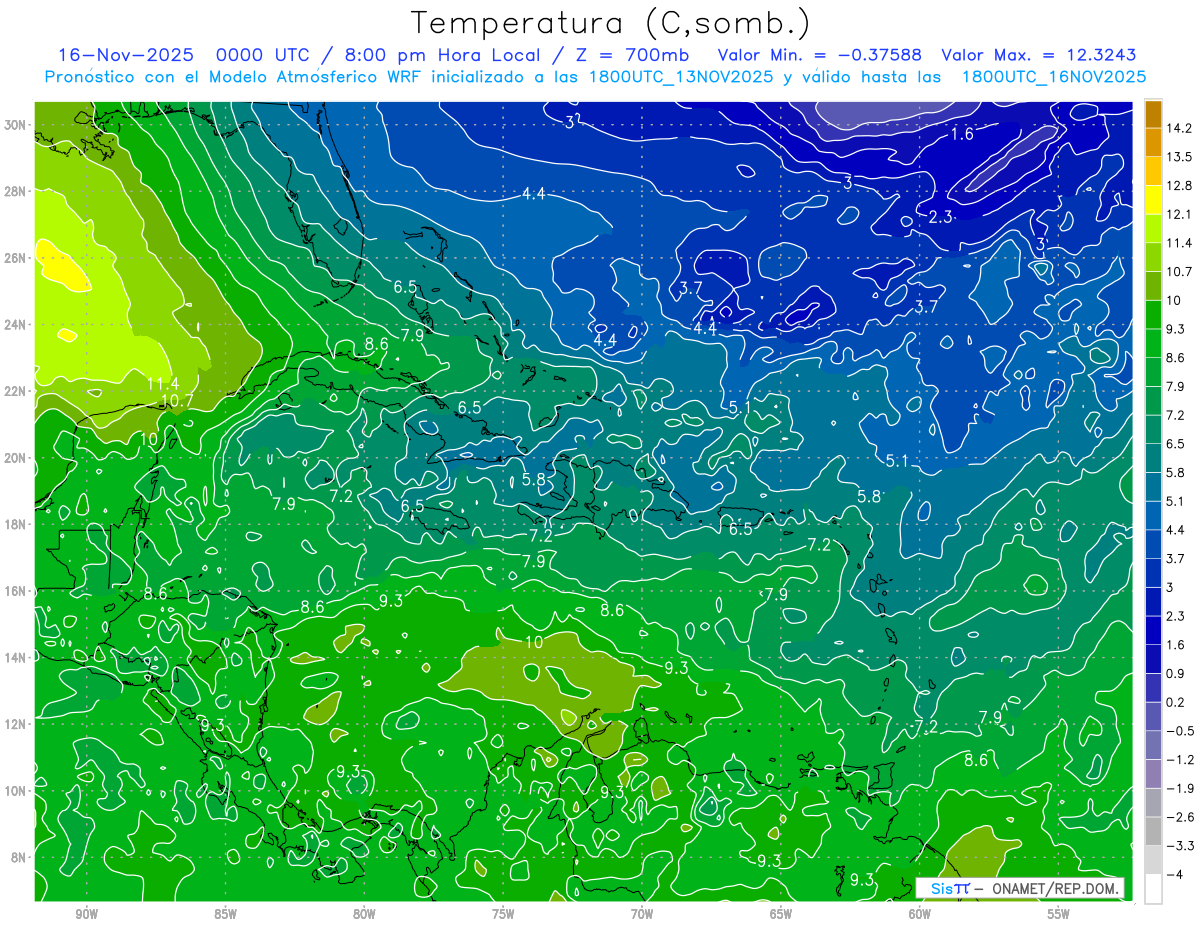Screen dimensions: 1200x927
Task: Click 'Valor Min. = -0.37588' value
Action: pos(820,55)
